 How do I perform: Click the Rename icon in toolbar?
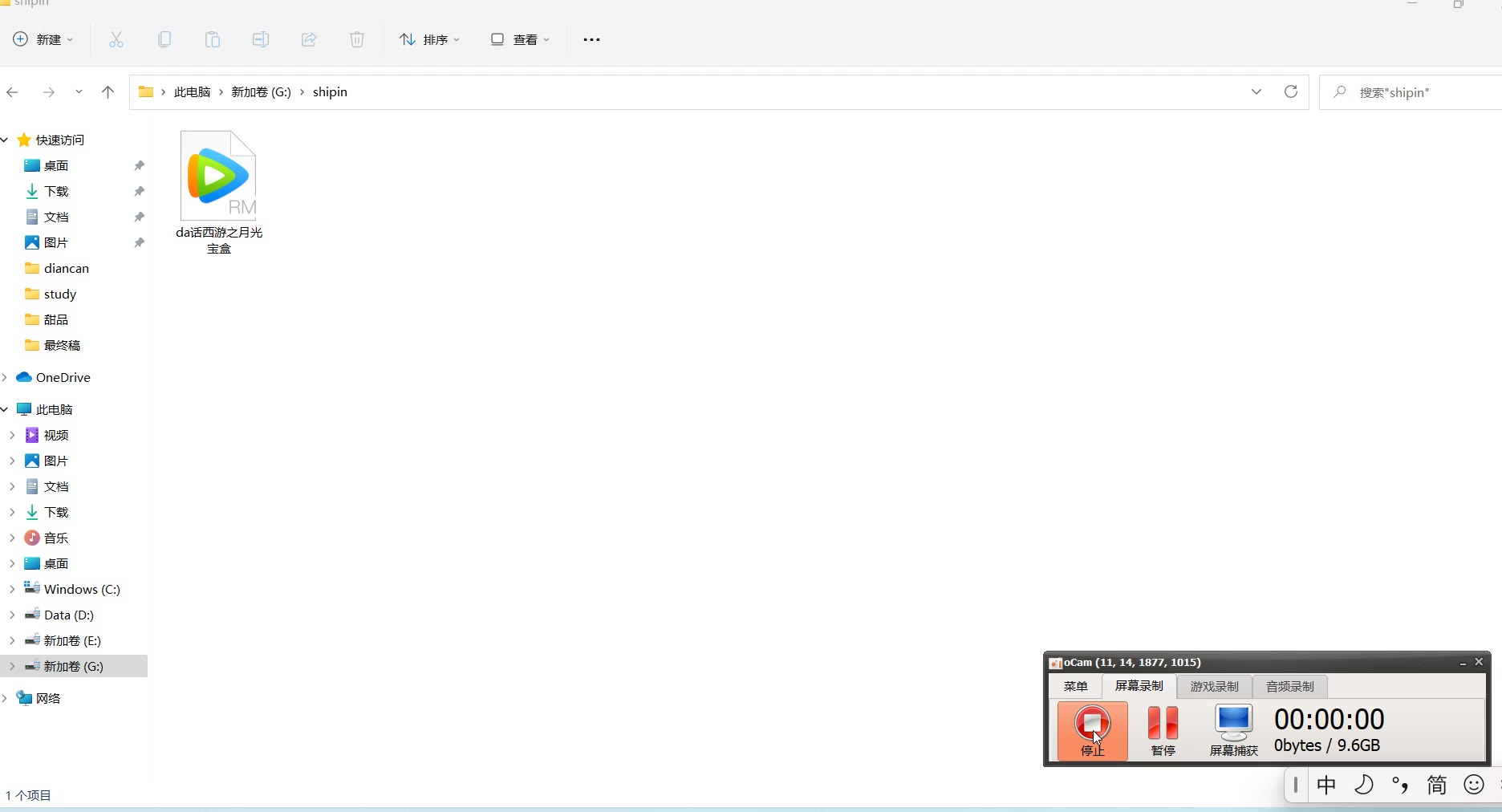tap(261, 39)
